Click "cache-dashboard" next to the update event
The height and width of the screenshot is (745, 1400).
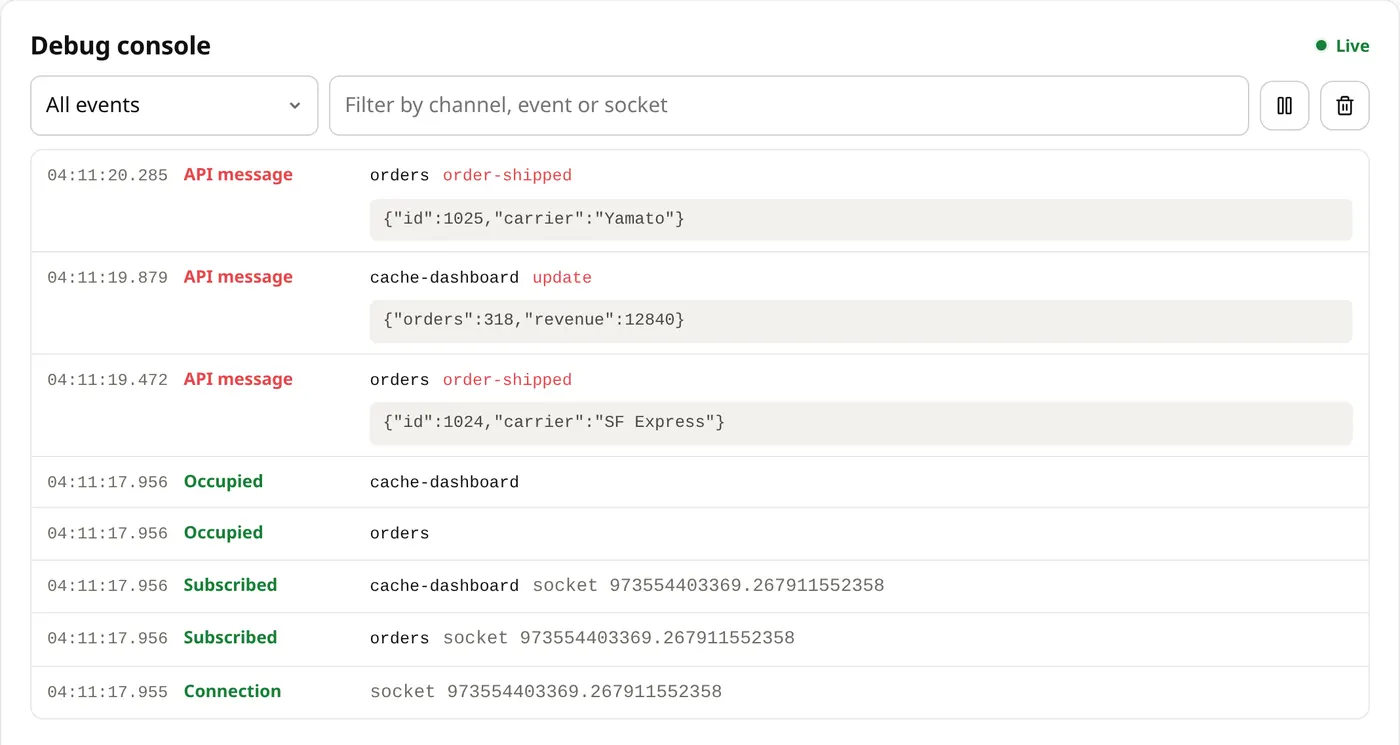point(444,277)
